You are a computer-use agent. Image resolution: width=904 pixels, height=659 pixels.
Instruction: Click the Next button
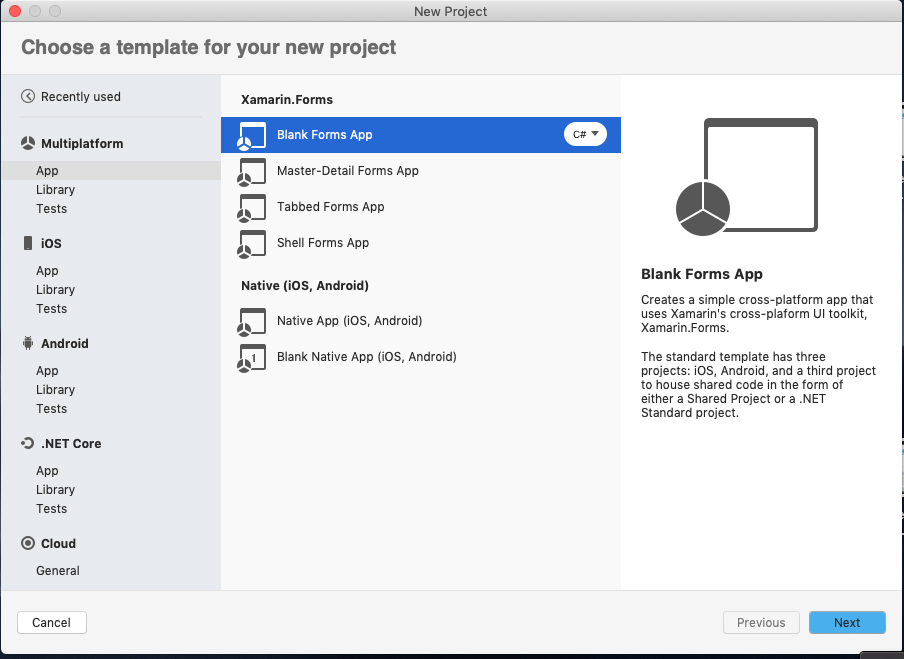846,622
